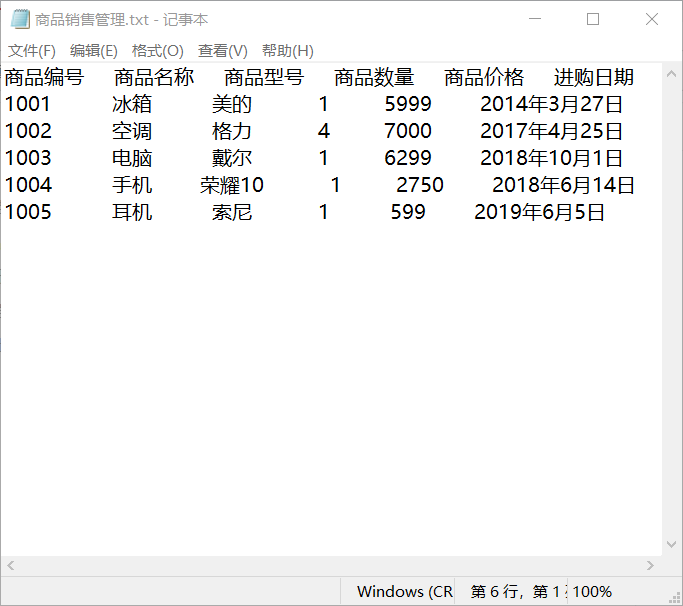Viewport: 683px width, 606px height.
Task: Click the 商品名称 header text
Action: [x=154, y=78]
